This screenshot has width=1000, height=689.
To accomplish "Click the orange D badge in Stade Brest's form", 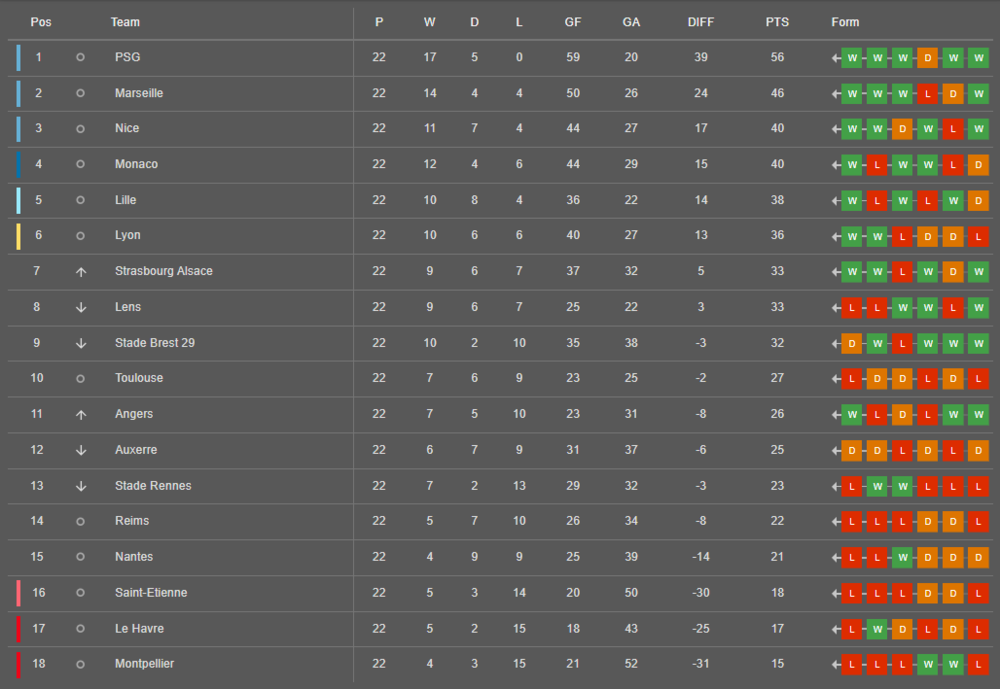I will pyautogui.click(x=852, y=343).
